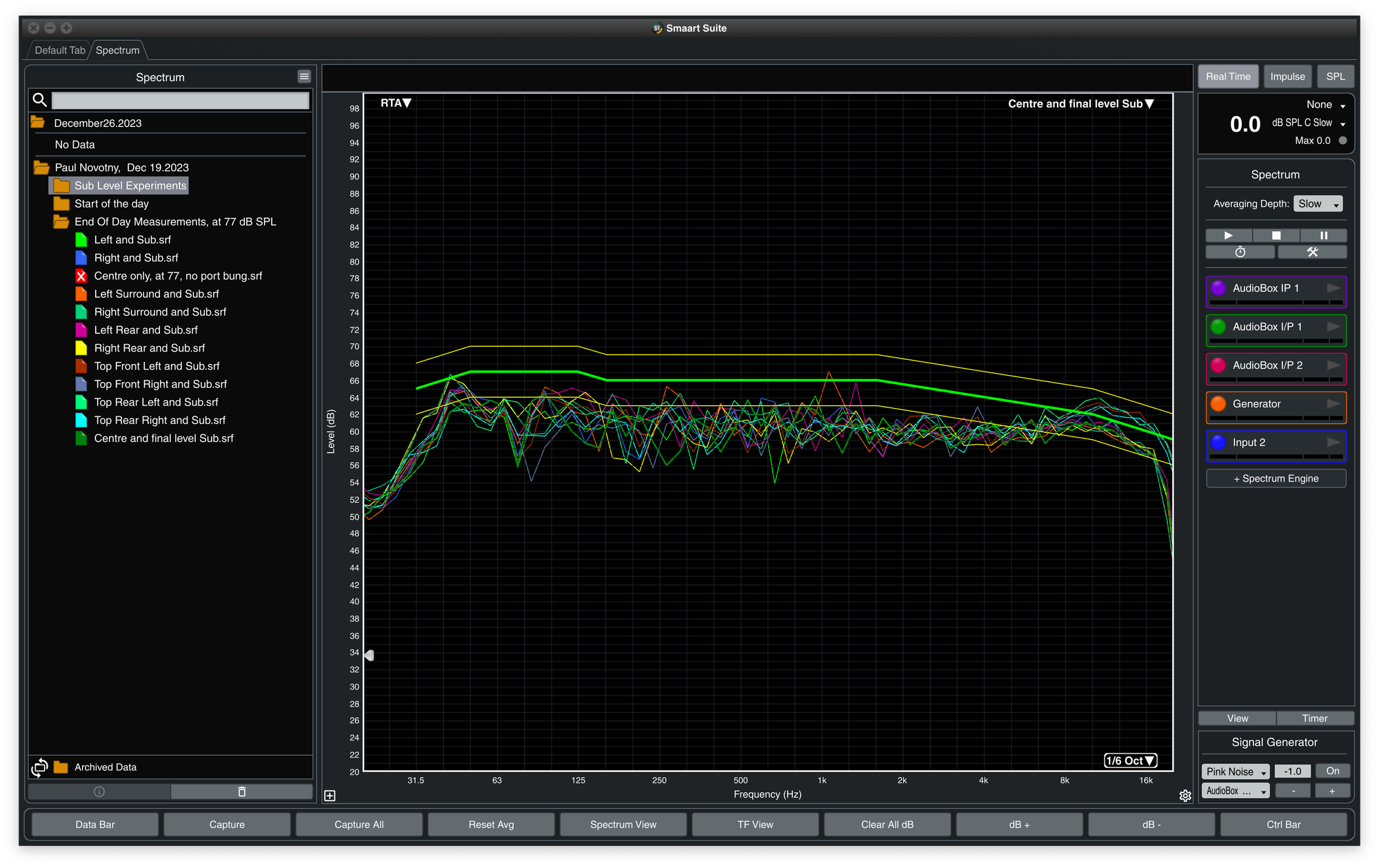The width and height of the screenshot is (1379, 868).
Task: Click the stop measurement button
Action: (1276, 235)
